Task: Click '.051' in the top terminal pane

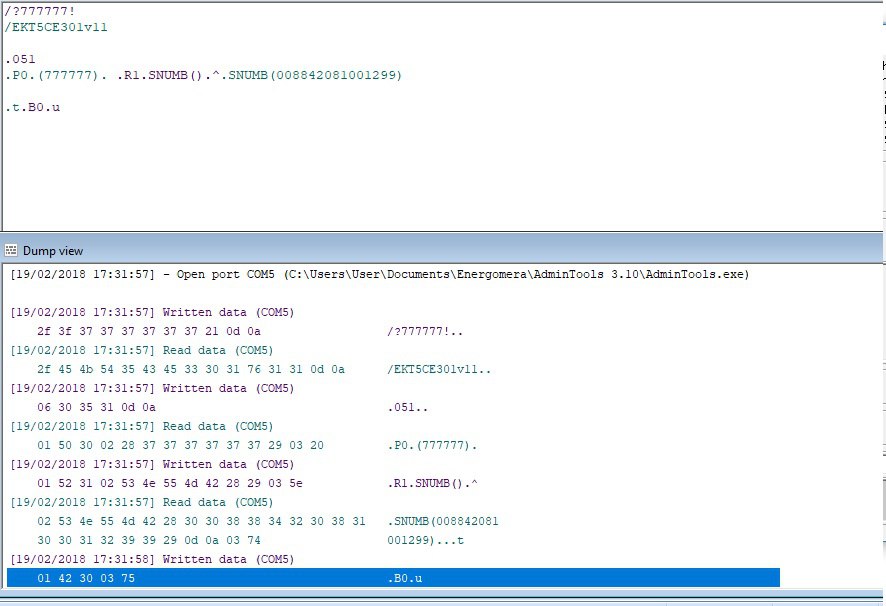Action: tap(20, 59)
